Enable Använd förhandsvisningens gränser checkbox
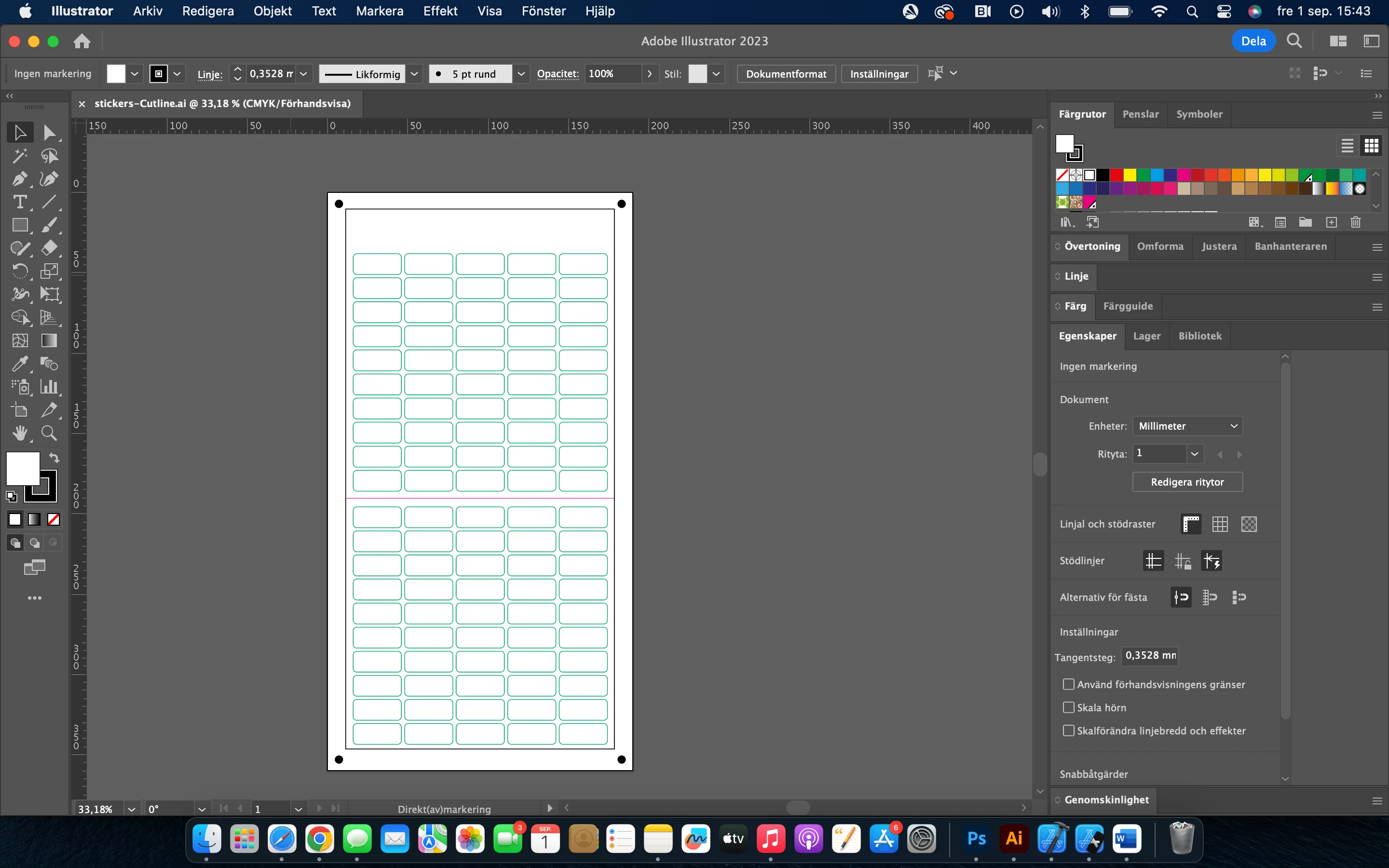This screenshot has height=868, width=1389. click(1068, 684)
